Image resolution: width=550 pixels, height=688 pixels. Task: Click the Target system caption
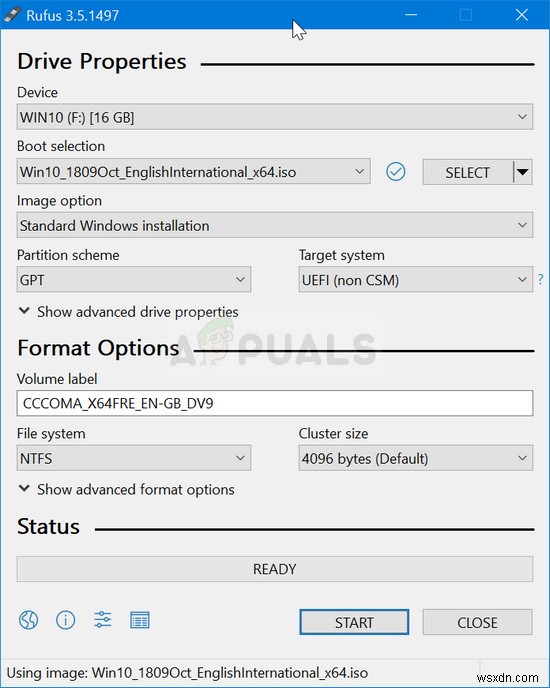tap(342, 255)
